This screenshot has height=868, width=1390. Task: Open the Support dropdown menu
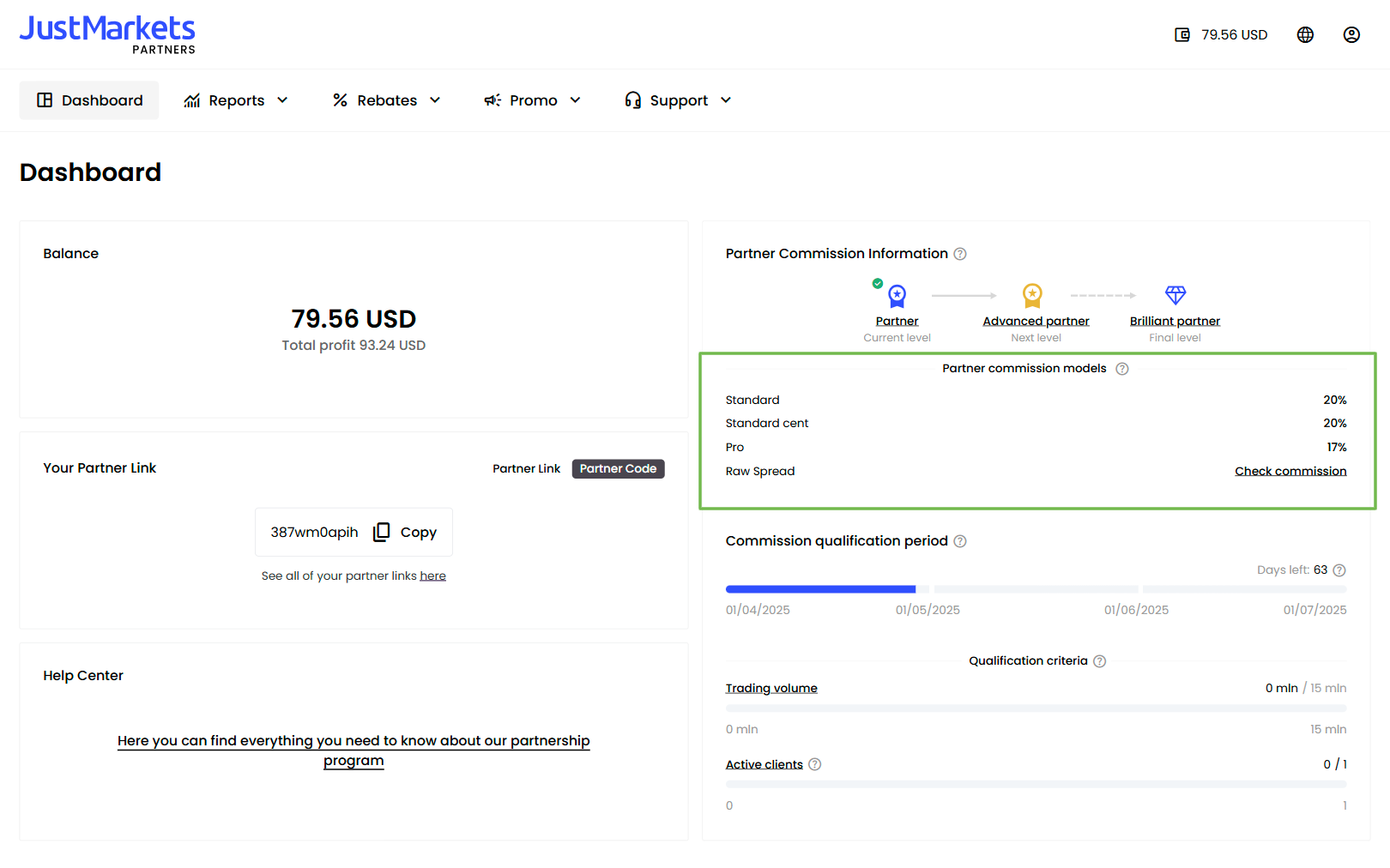tap(679, 100)
